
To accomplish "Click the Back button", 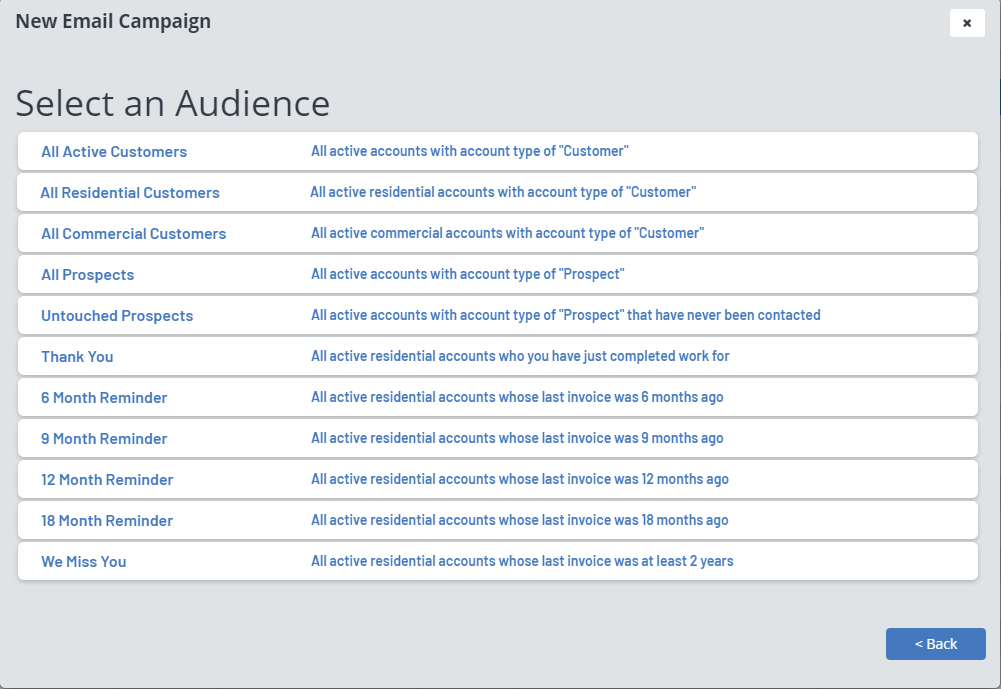I will coord(935,644).
